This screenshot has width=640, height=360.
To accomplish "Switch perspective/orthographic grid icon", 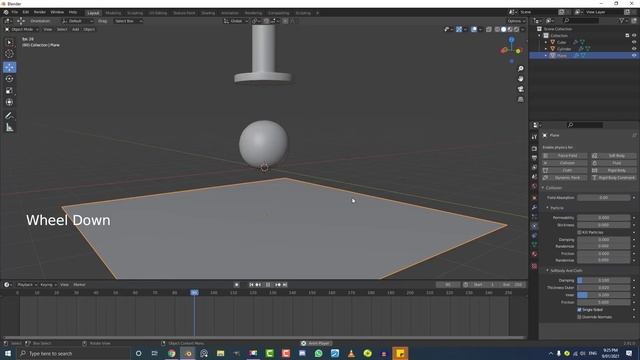I will coord(520,99).
